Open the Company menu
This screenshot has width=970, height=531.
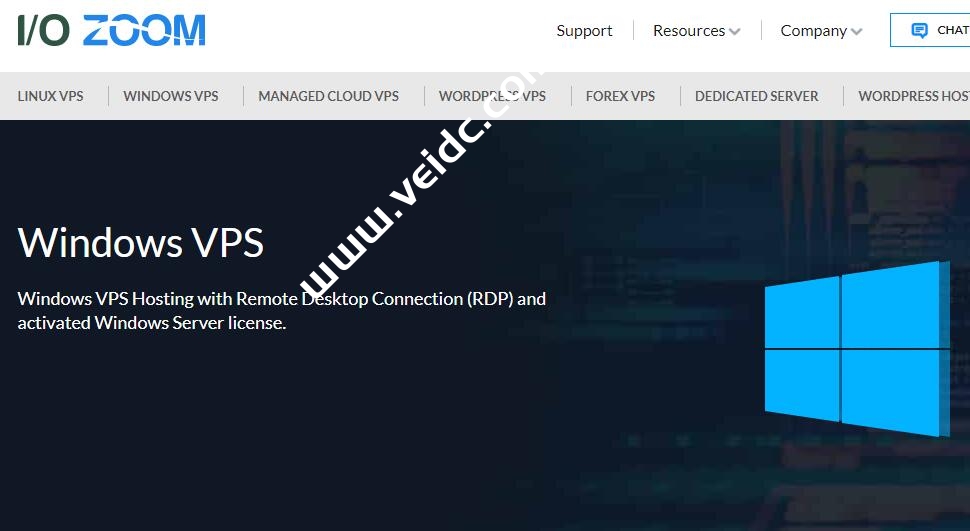click(x=821, y=31)
